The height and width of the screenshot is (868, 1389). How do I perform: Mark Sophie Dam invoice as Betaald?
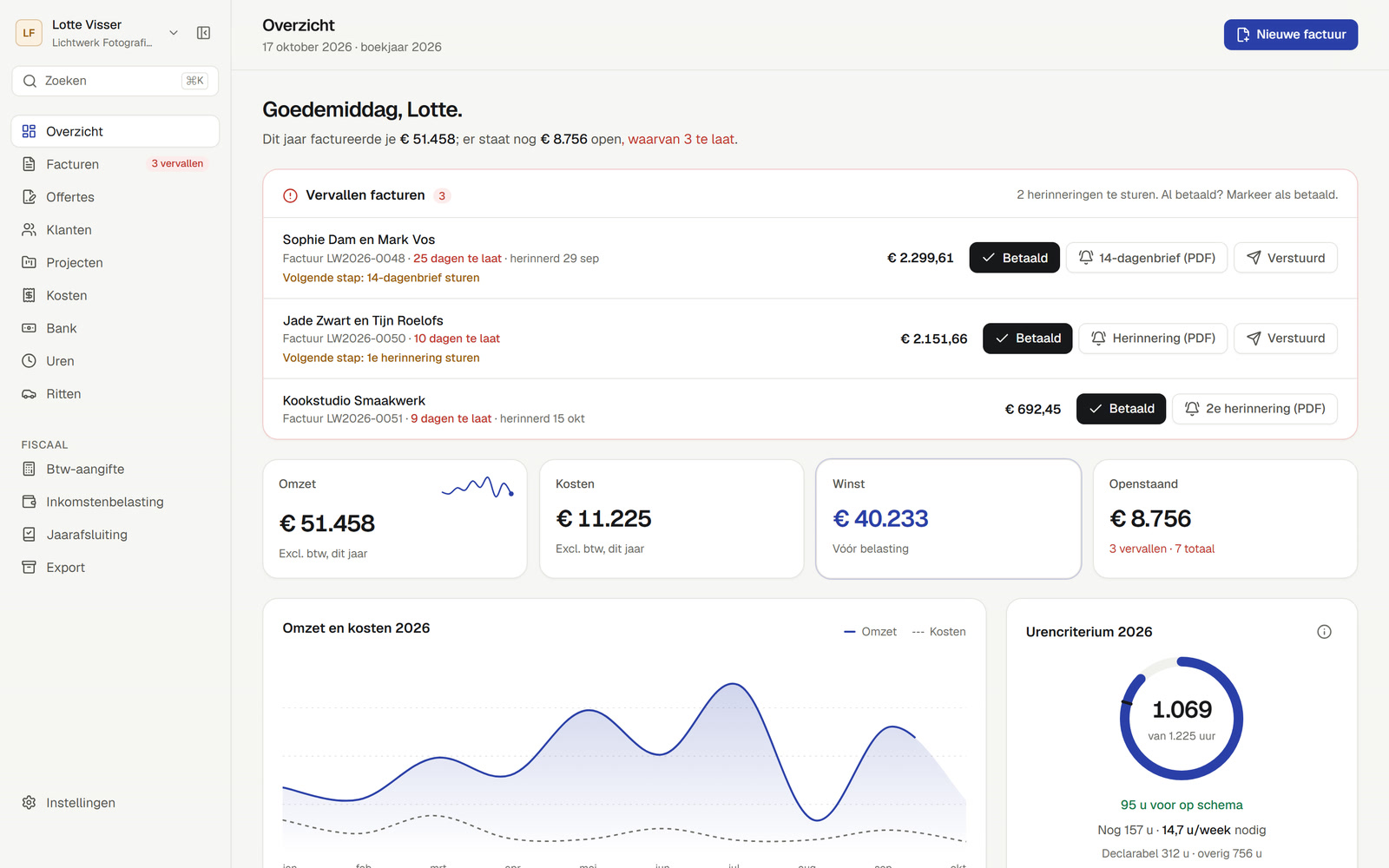pyautogui.click(x=1014, y=258)
